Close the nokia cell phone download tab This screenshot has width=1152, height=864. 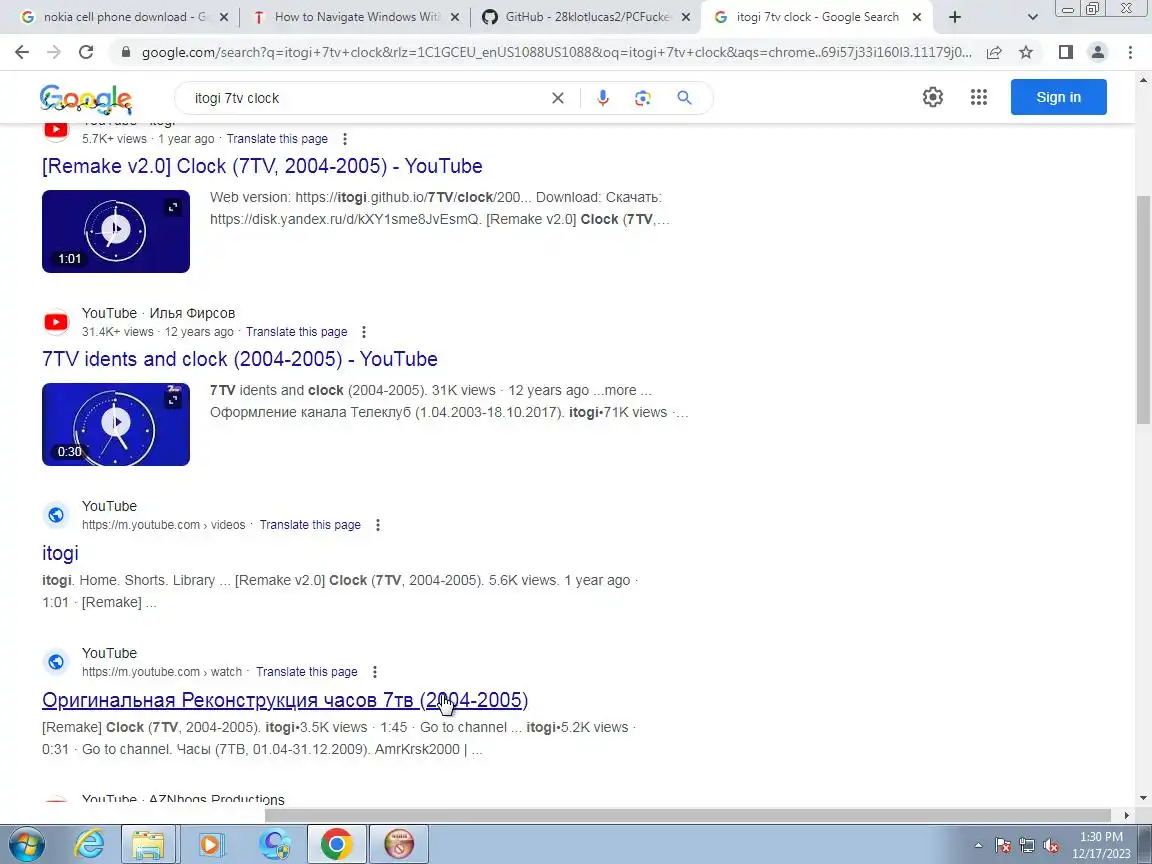coord(224,17)
